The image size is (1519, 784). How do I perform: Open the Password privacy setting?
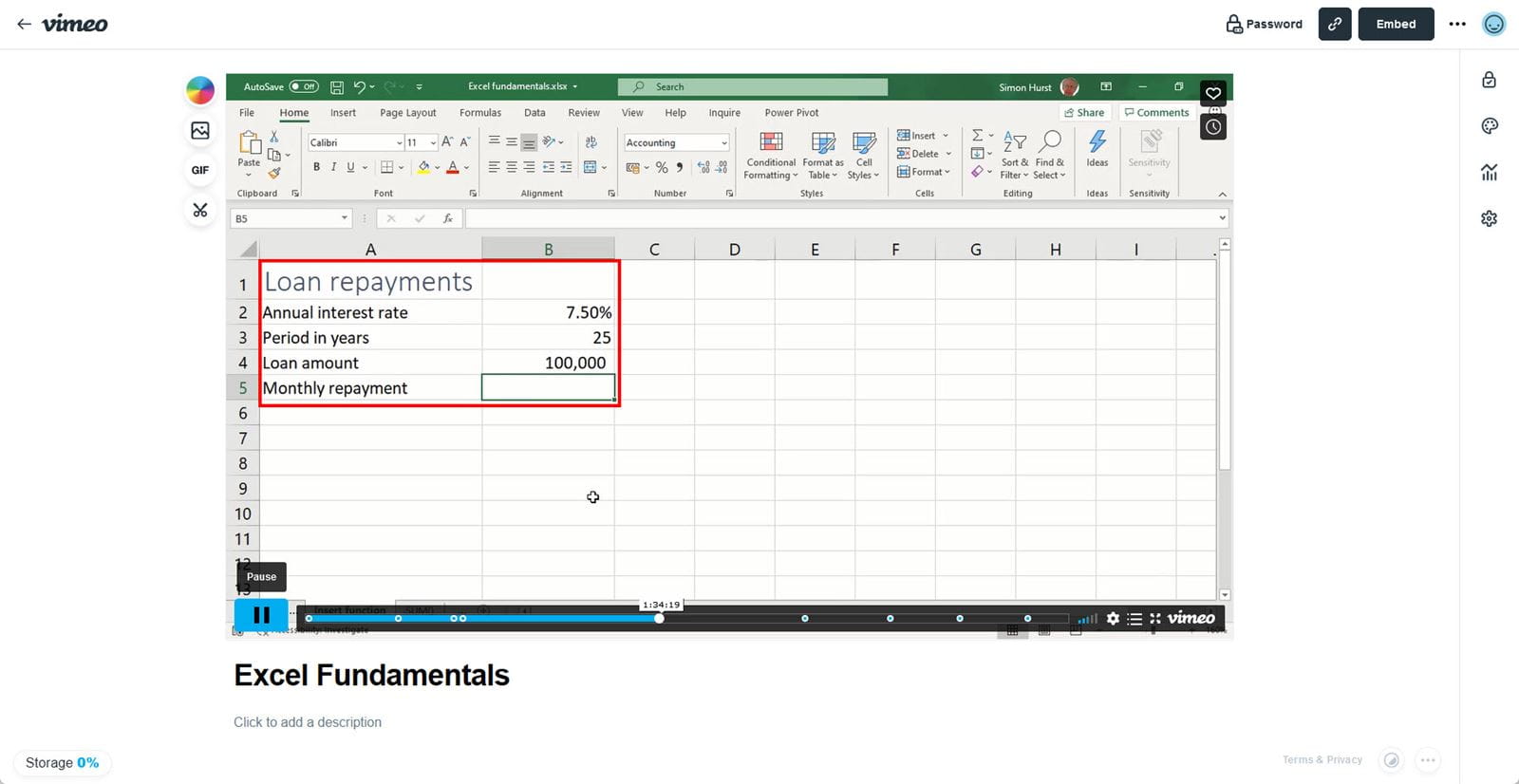(1264, 24)
